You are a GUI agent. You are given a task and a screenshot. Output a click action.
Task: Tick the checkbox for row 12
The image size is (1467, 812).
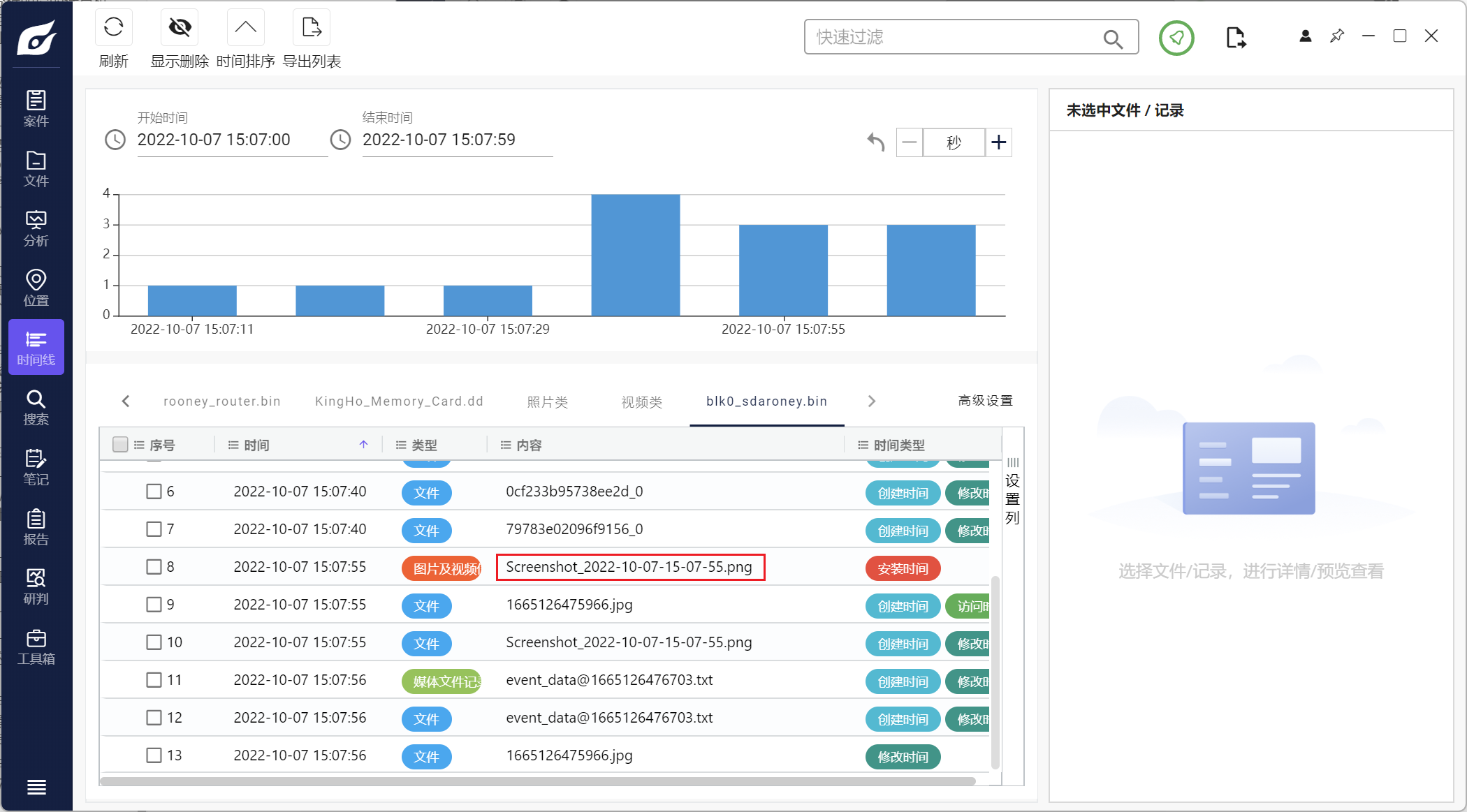click(154, 718)
